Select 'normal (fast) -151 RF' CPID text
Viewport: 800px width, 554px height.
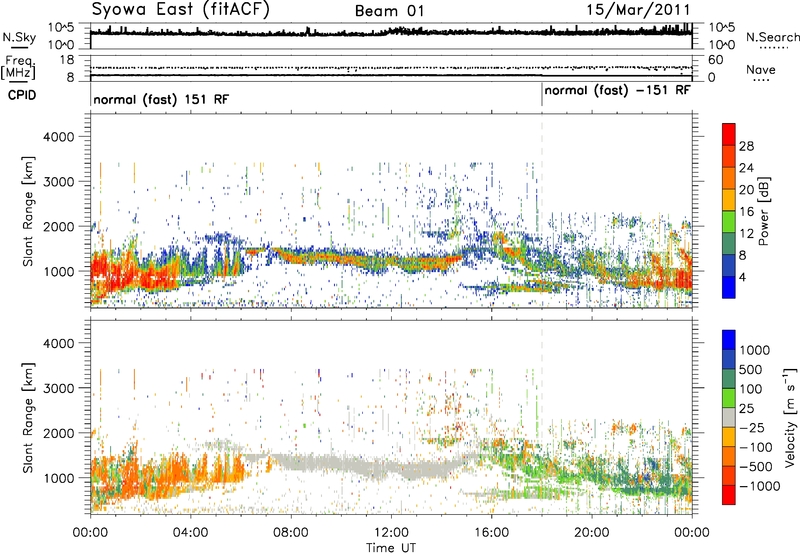tap(617, 90)
